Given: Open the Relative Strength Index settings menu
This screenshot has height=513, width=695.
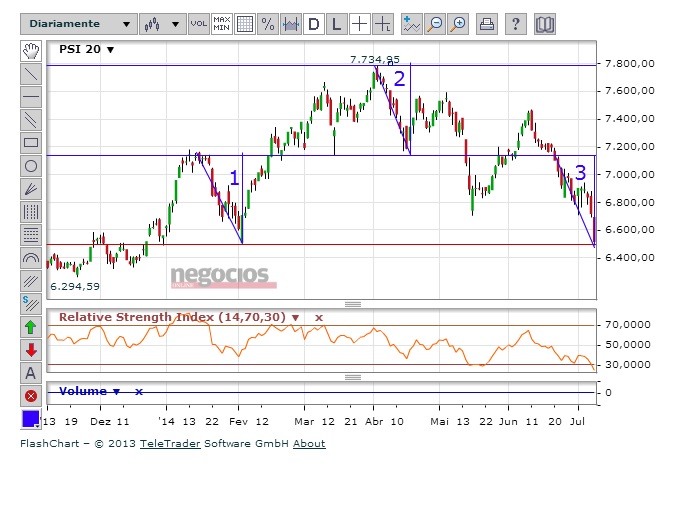Looking at the screenshot, I should coord(296,317).
